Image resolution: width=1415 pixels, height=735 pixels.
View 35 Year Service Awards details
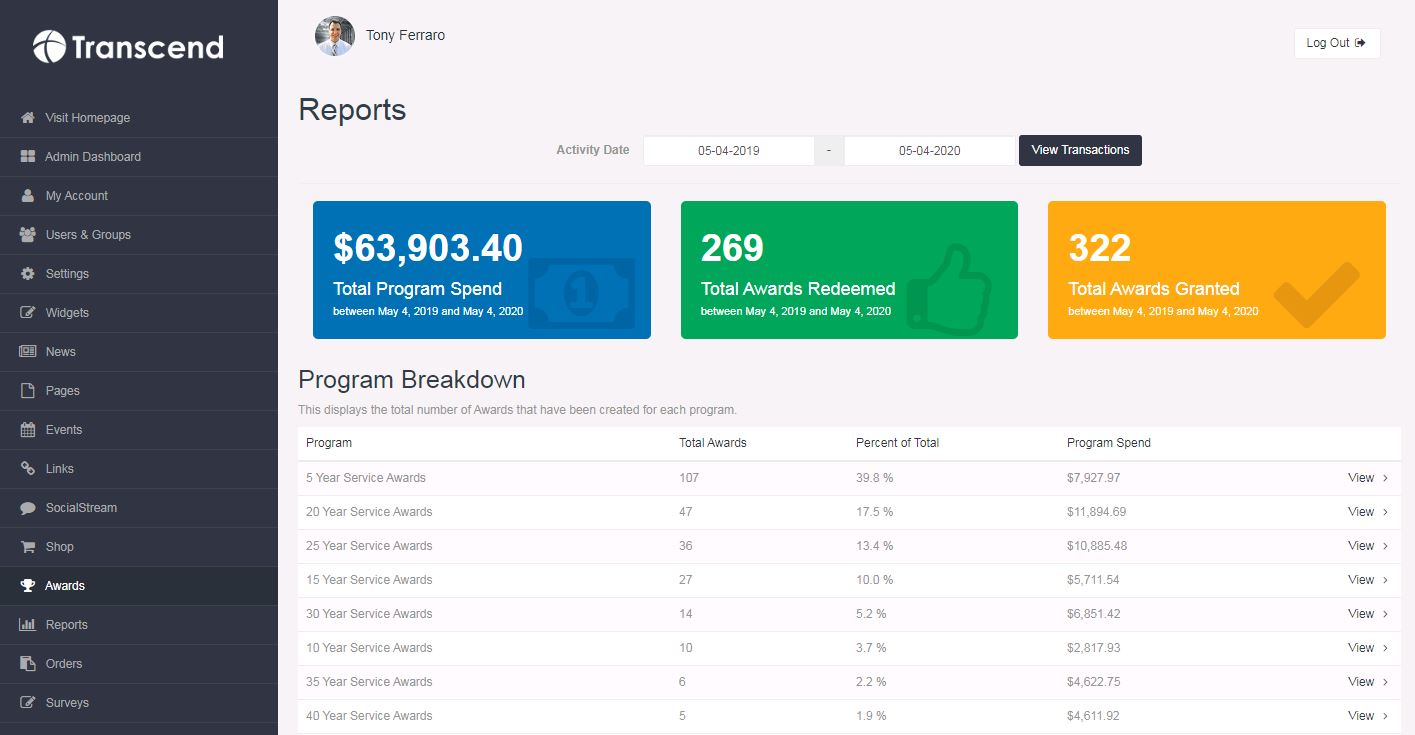tap(1368, 682)
